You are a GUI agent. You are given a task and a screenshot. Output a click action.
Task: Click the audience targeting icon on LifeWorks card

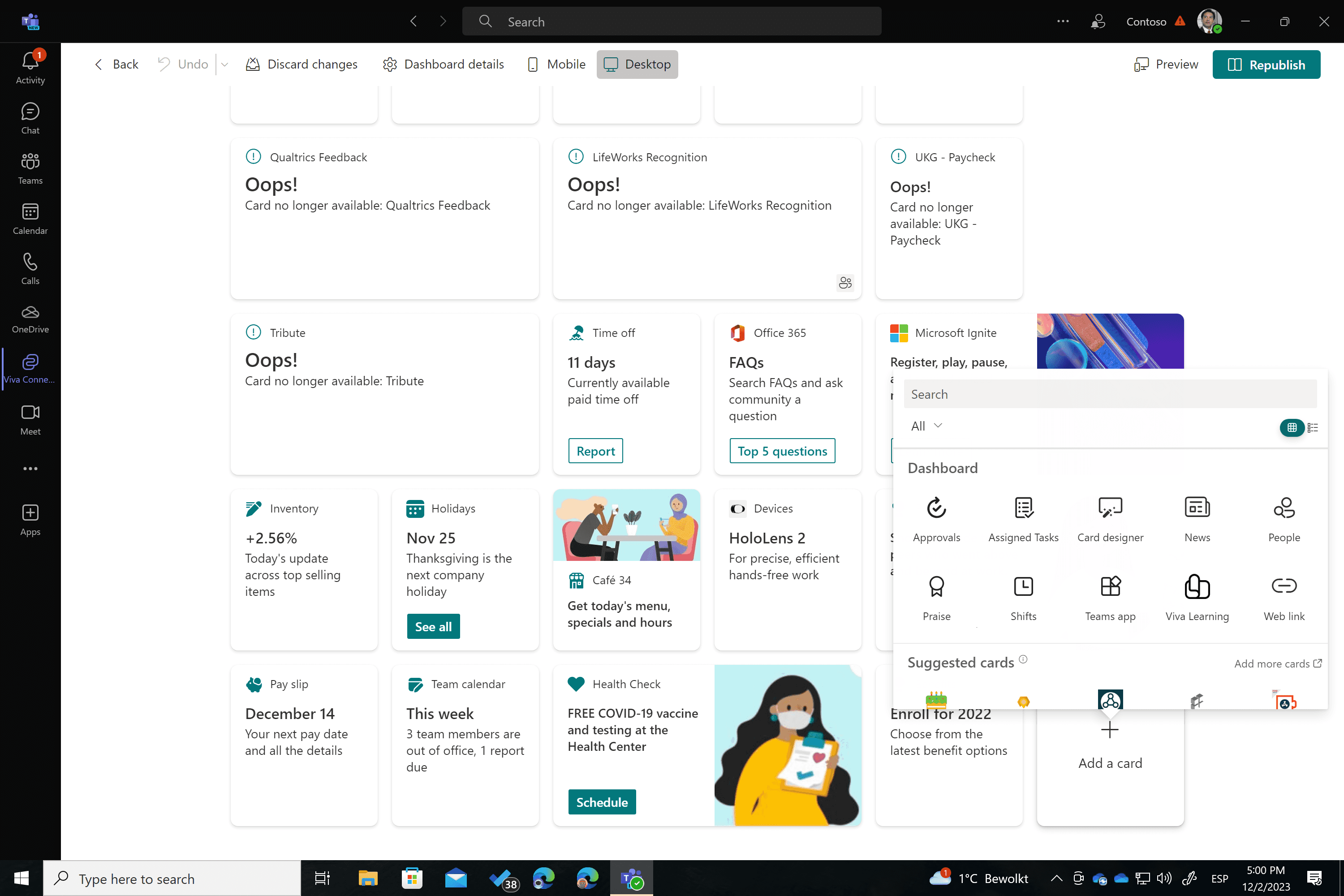pyautogui.click(x=845, y=282)
